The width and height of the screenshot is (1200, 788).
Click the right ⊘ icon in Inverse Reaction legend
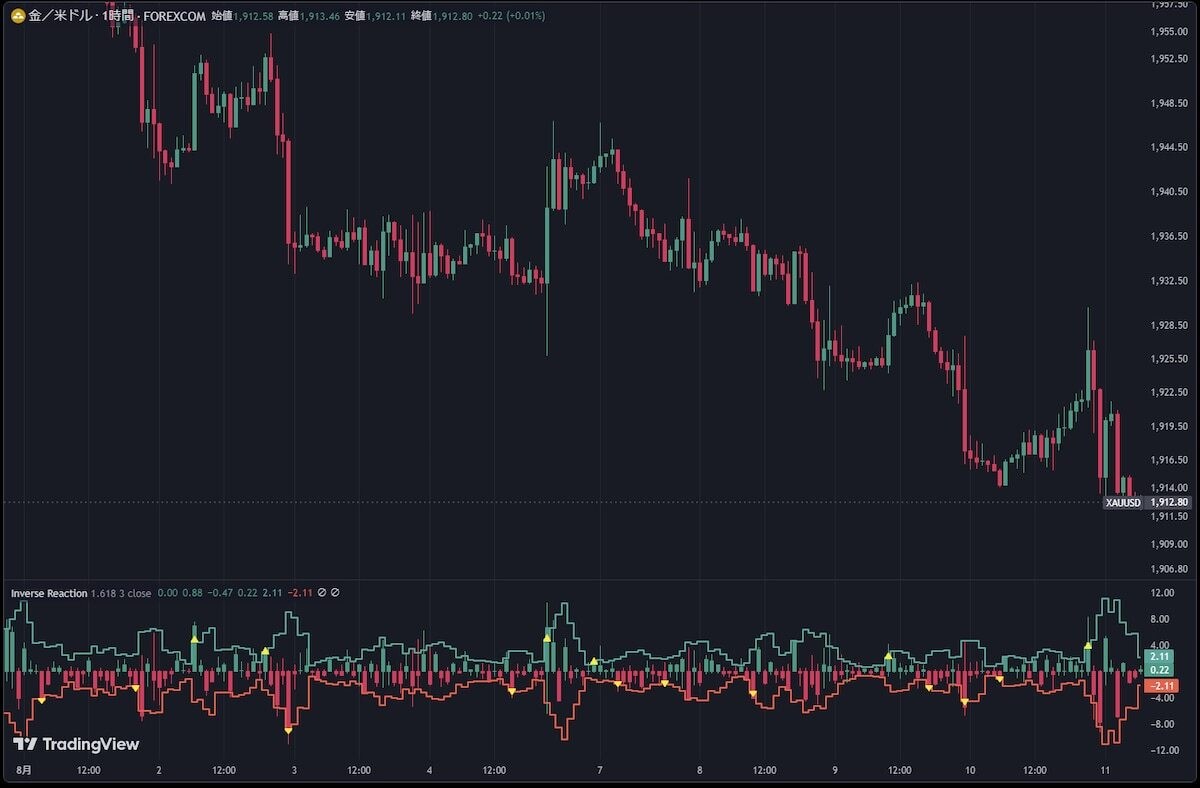point(335,593)
